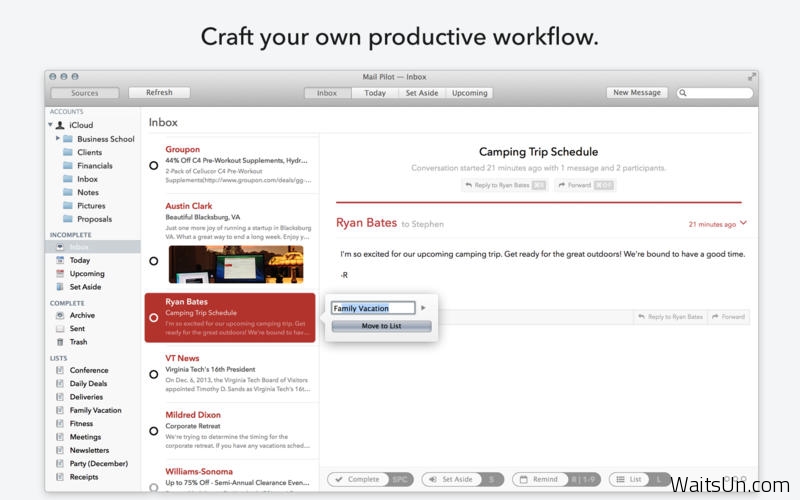The width and height of the screenshot is (800, 500).
Task: Open the photo thumbnail in Austin Clark message
Action: 236,264
